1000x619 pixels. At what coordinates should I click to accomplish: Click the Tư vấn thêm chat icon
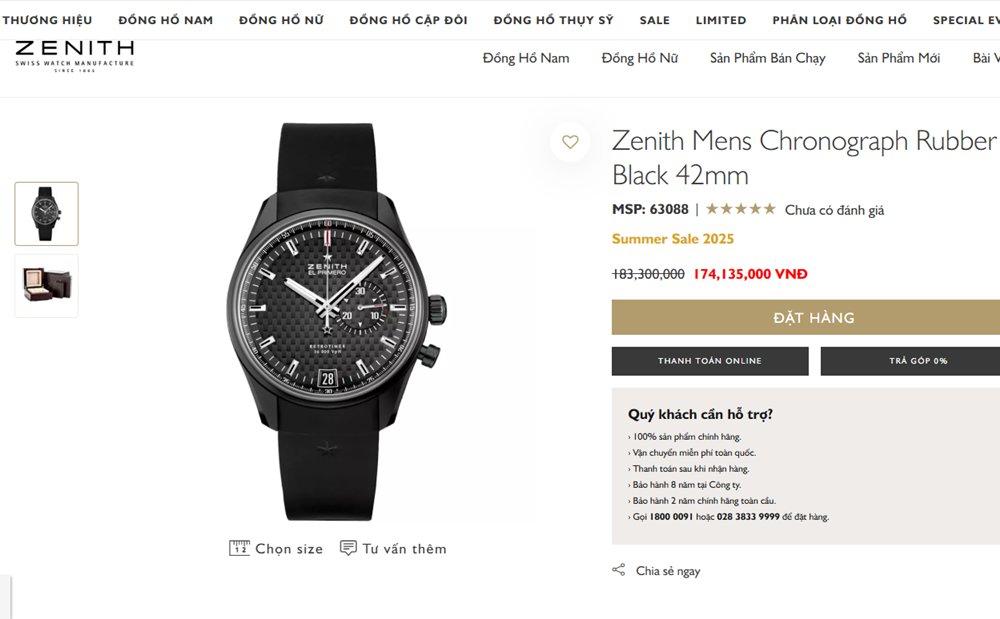click(x=348, y=548)
